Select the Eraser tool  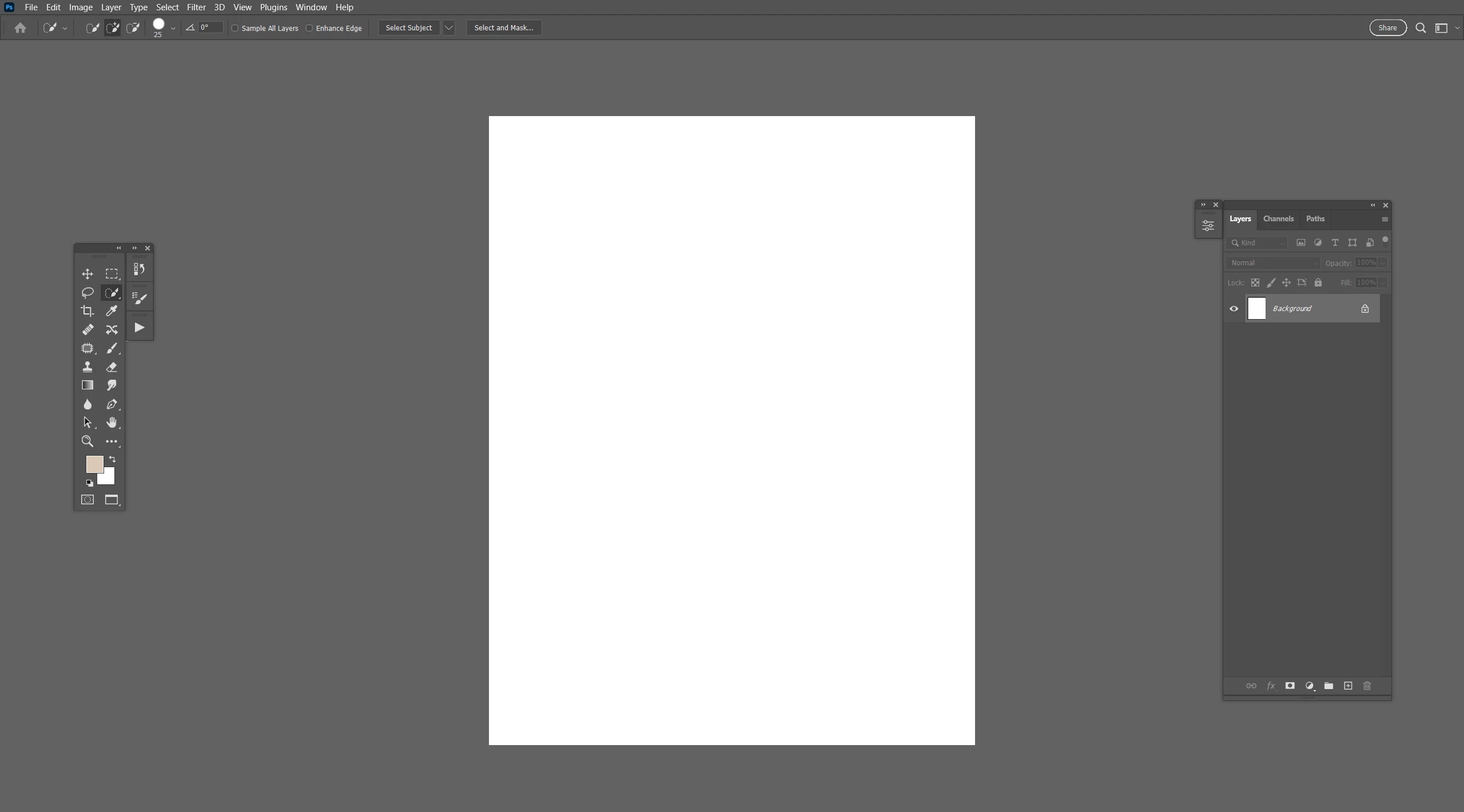112,367
